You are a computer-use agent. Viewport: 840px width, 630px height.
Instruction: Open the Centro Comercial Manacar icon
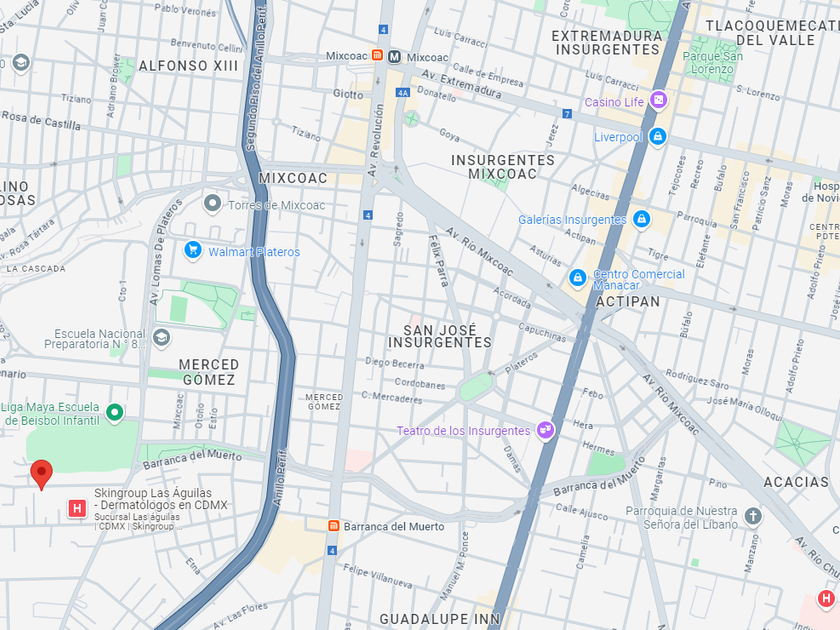click(578, 278)
